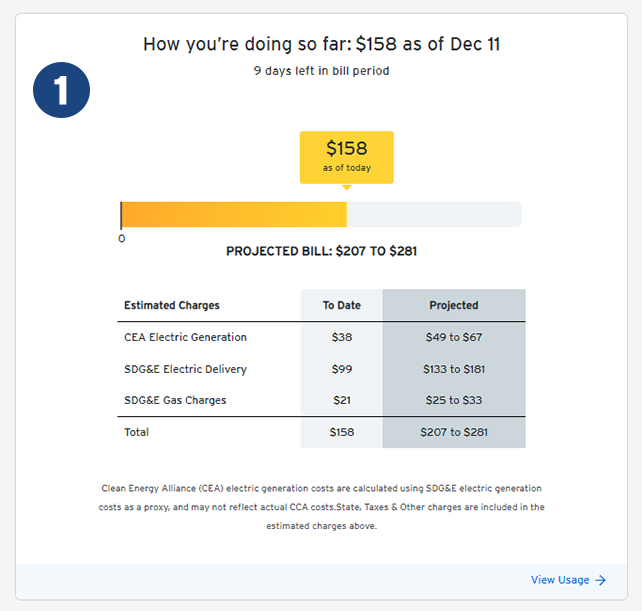Click the To Date column header

341,305
